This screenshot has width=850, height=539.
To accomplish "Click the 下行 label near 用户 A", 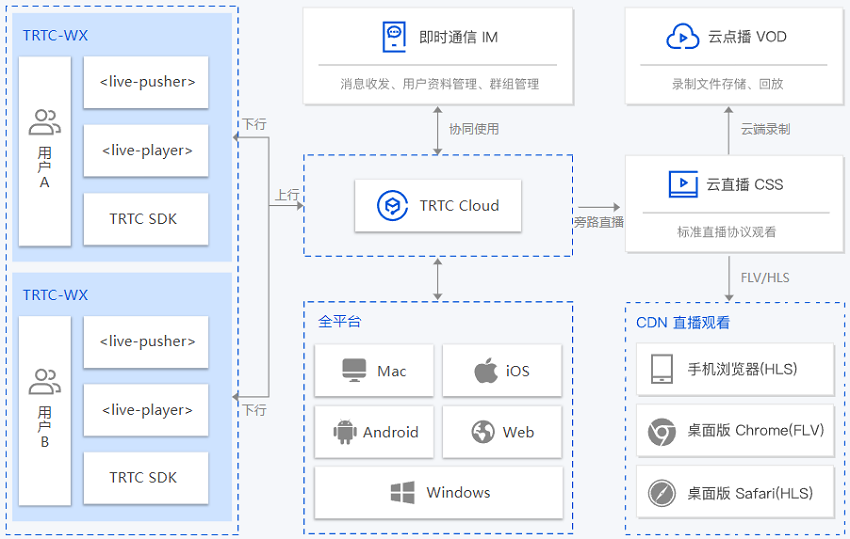I will coord(254,124).
